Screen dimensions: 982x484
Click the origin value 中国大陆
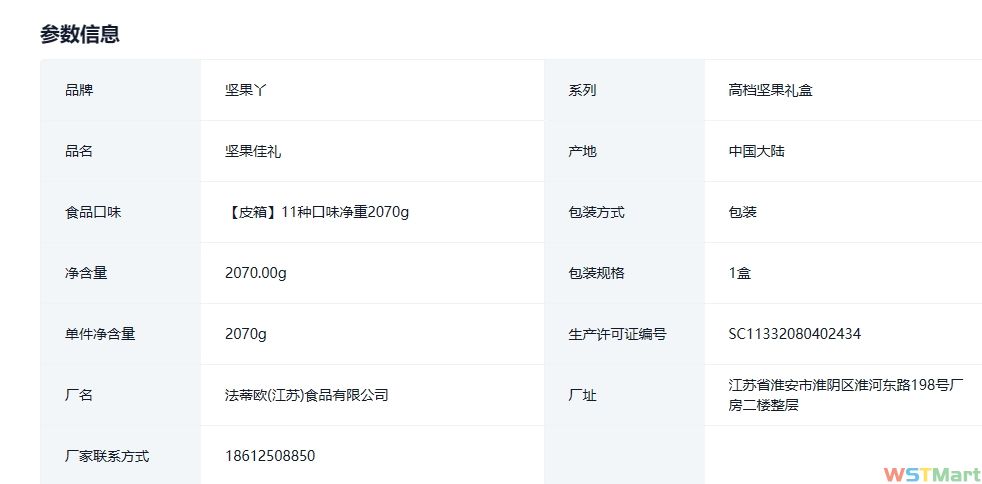[x=757, y=151]
